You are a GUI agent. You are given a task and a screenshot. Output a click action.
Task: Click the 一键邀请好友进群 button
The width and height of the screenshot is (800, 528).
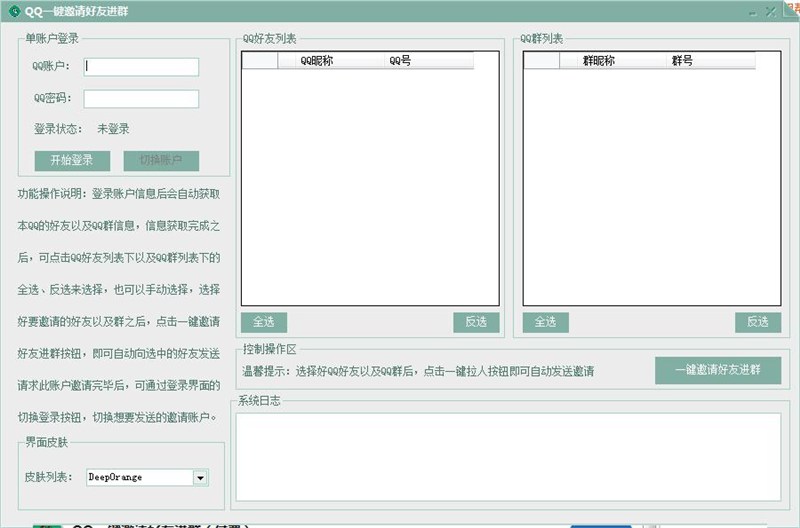pos(717,370)
